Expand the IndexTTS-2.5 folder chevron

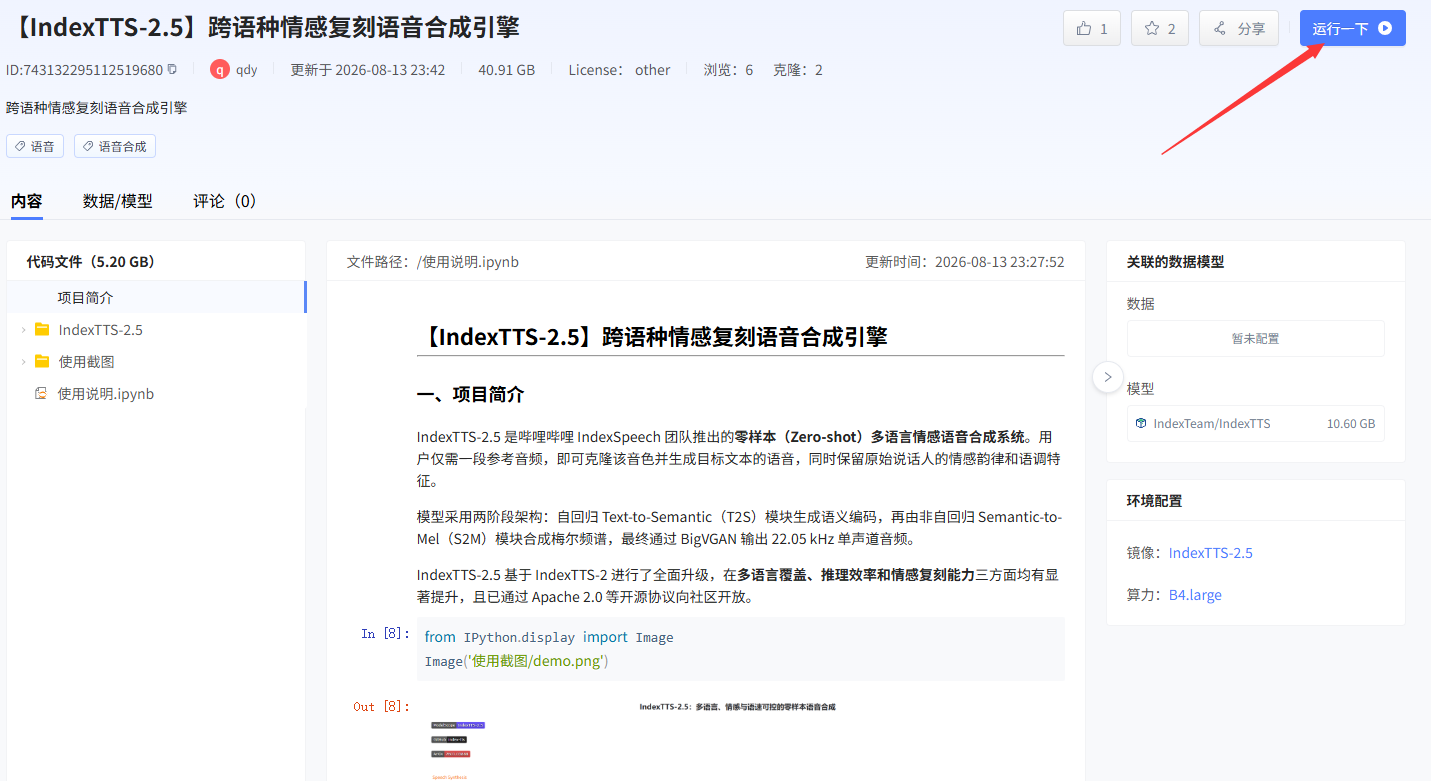click(x=23, y=330)
